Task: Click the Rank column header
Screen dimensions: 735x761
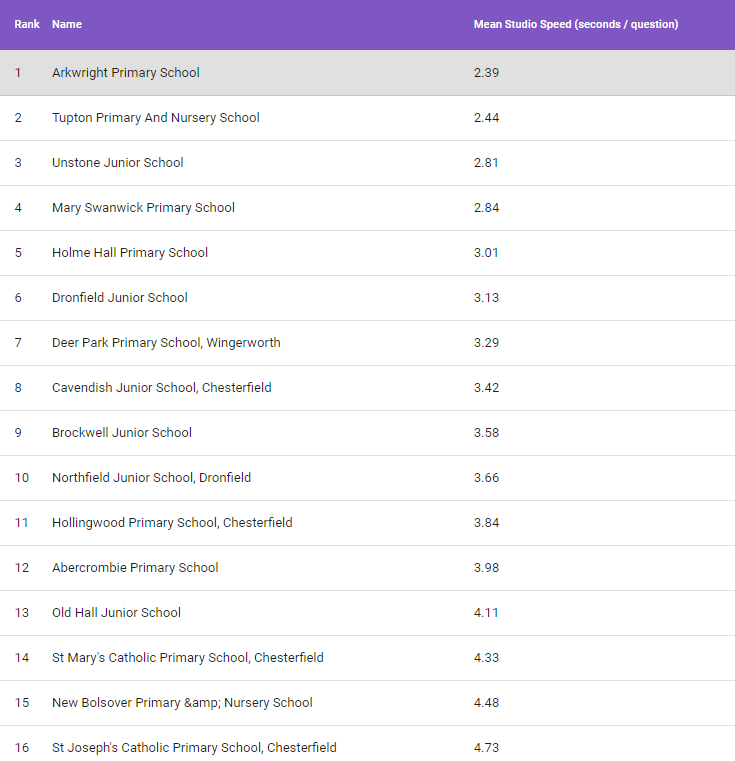Action: tap(27, 24)
